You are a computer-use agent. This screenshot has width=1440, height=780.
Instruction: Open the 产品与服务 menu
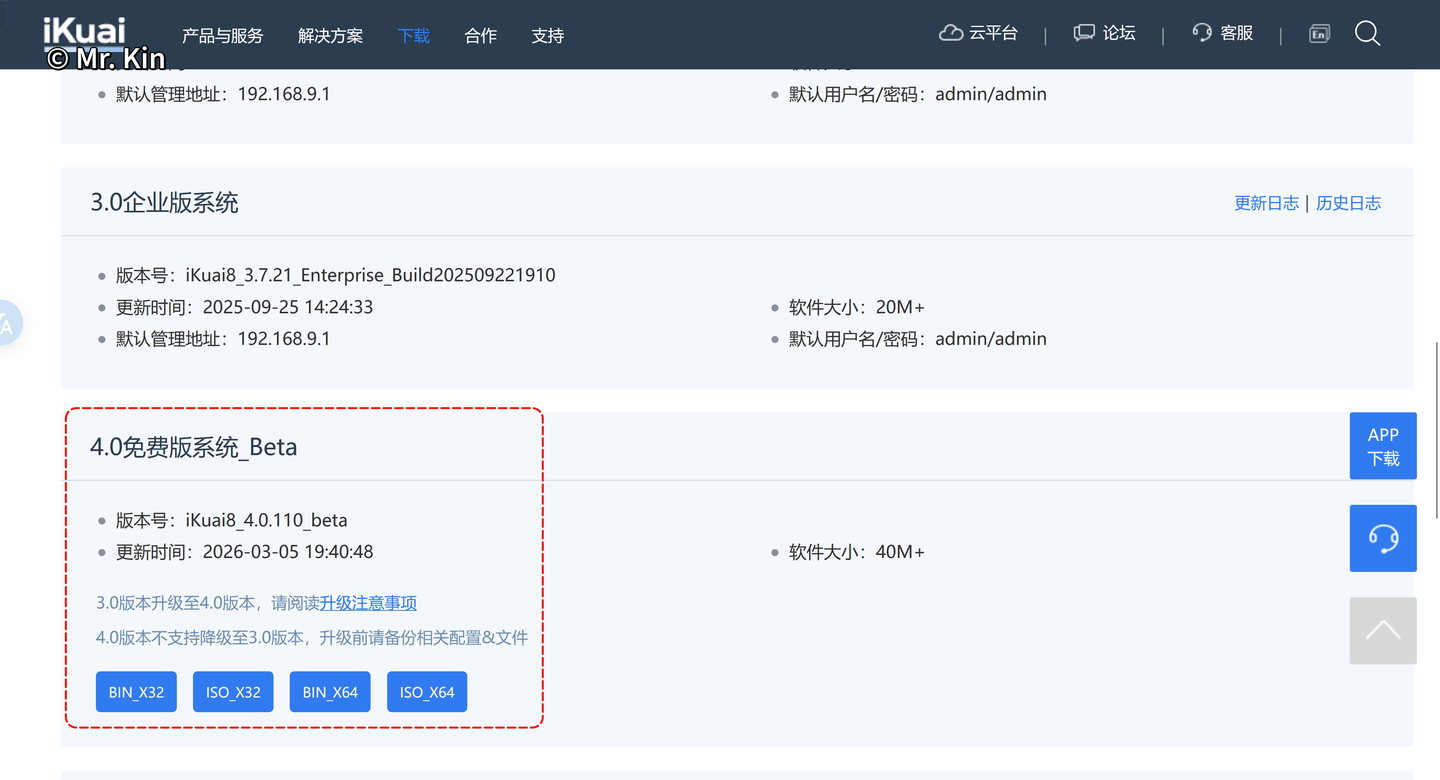222,36
